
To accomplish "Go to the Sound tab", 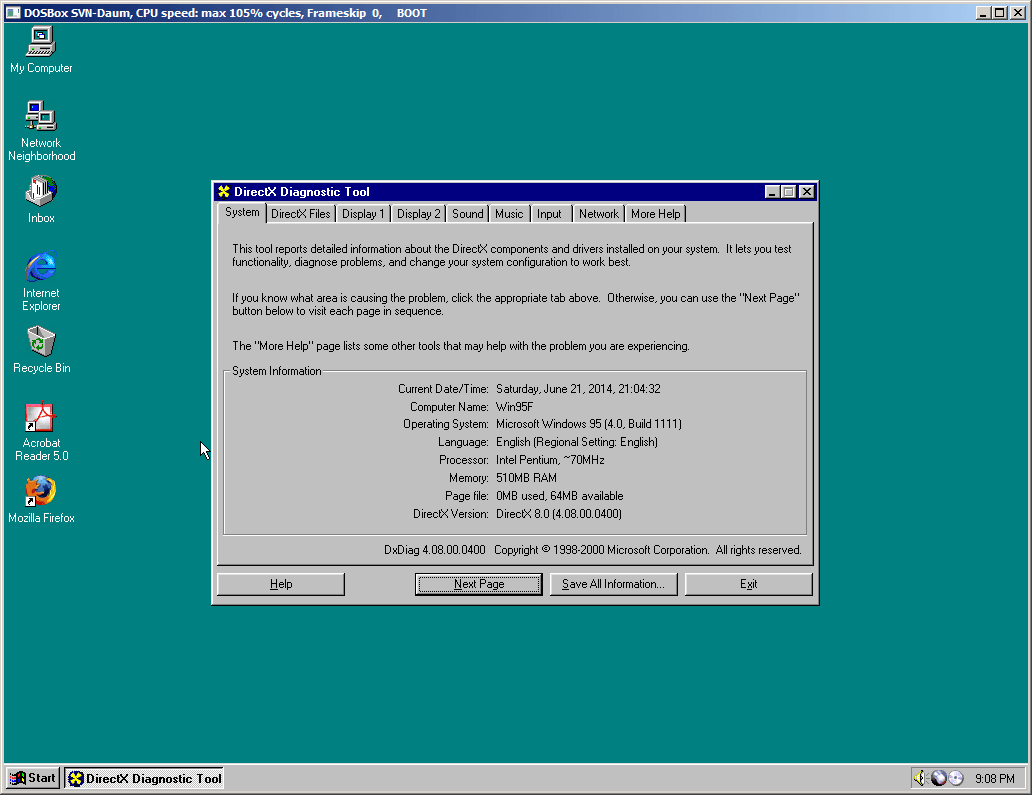I will click(x=467, y=214).
